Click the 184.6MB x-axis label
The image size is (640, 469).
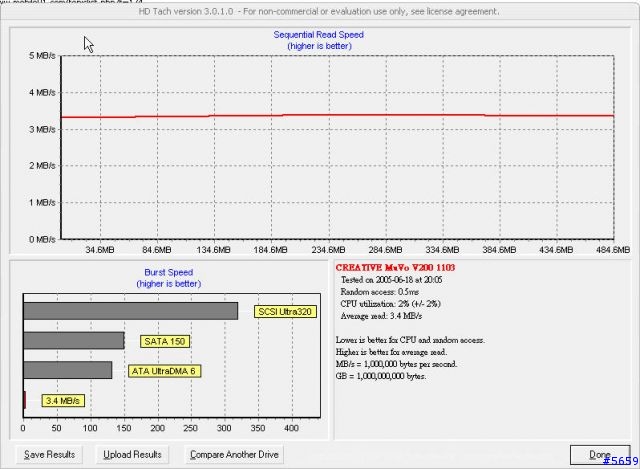tap(270, 249)
